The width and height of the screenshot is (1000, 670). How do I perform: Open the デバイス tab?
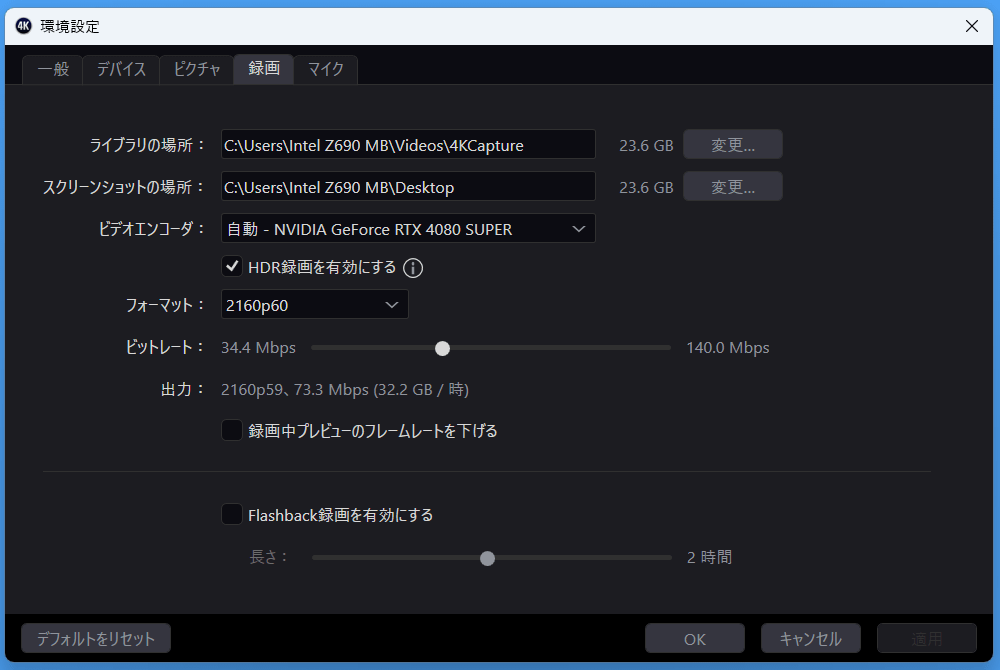point(121,69)
